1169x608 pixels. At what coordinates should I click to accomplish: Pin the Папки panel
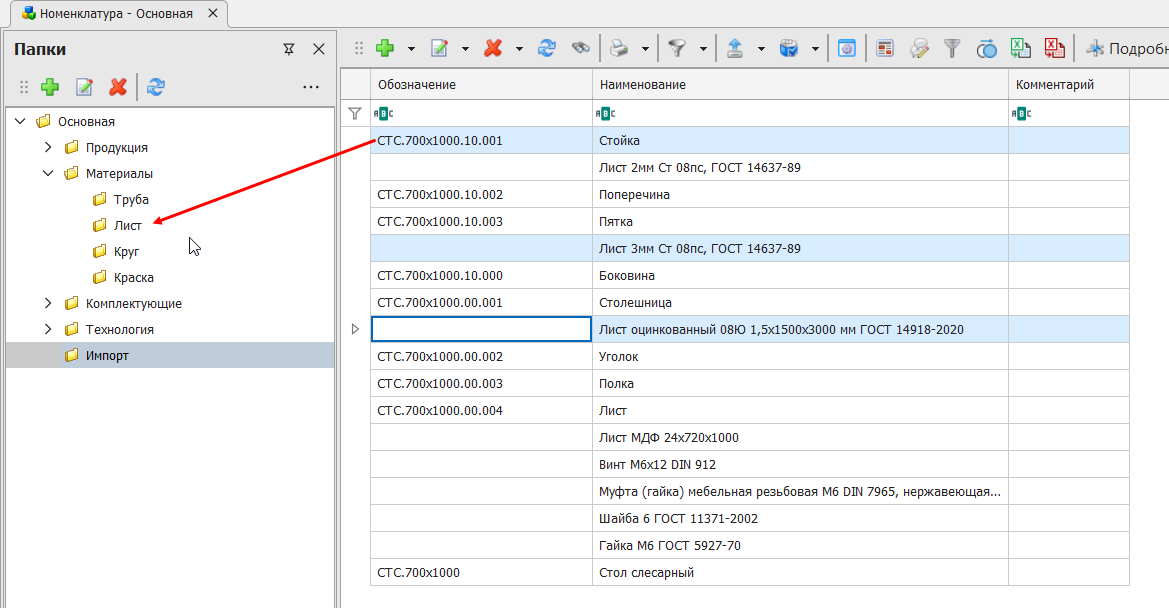289,49
